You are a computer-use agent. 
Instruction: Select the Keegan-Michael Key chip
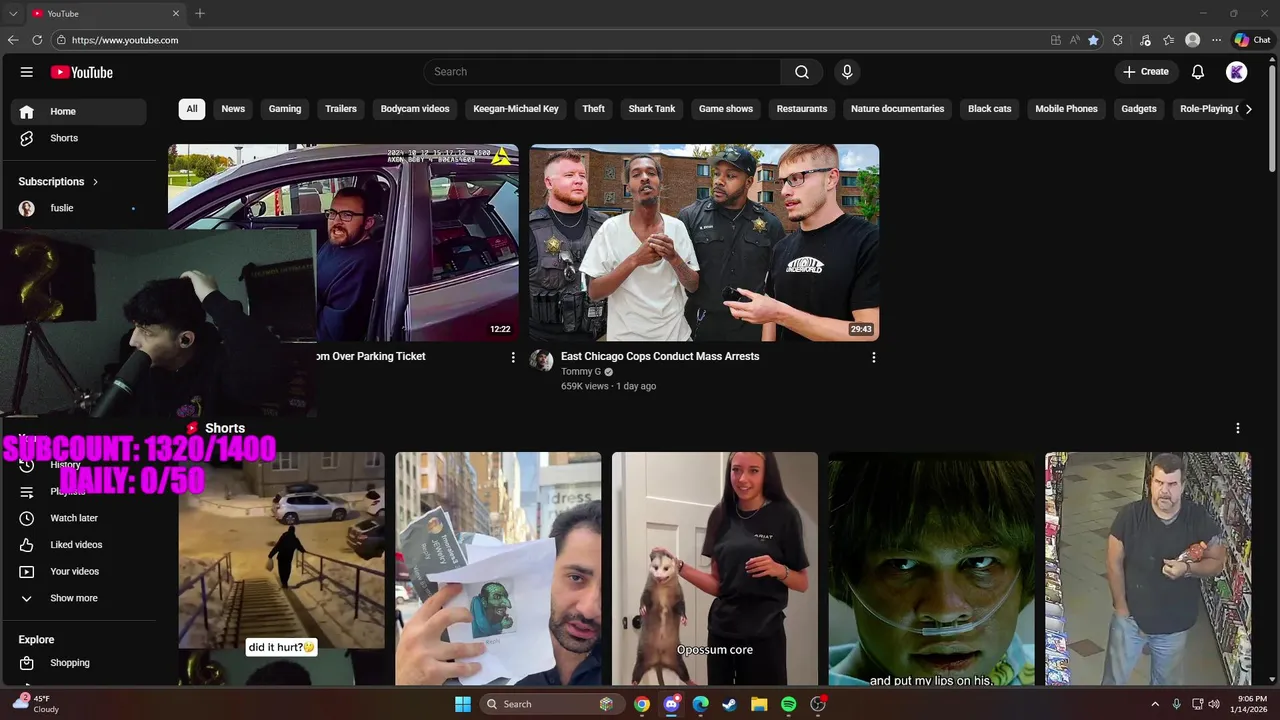coord(516,109)
